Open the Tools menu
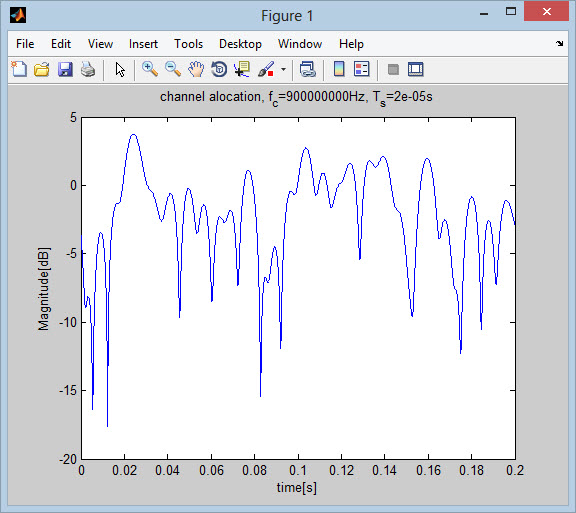Viewport: 576px width, 513px height. click(x=188, y=44)
